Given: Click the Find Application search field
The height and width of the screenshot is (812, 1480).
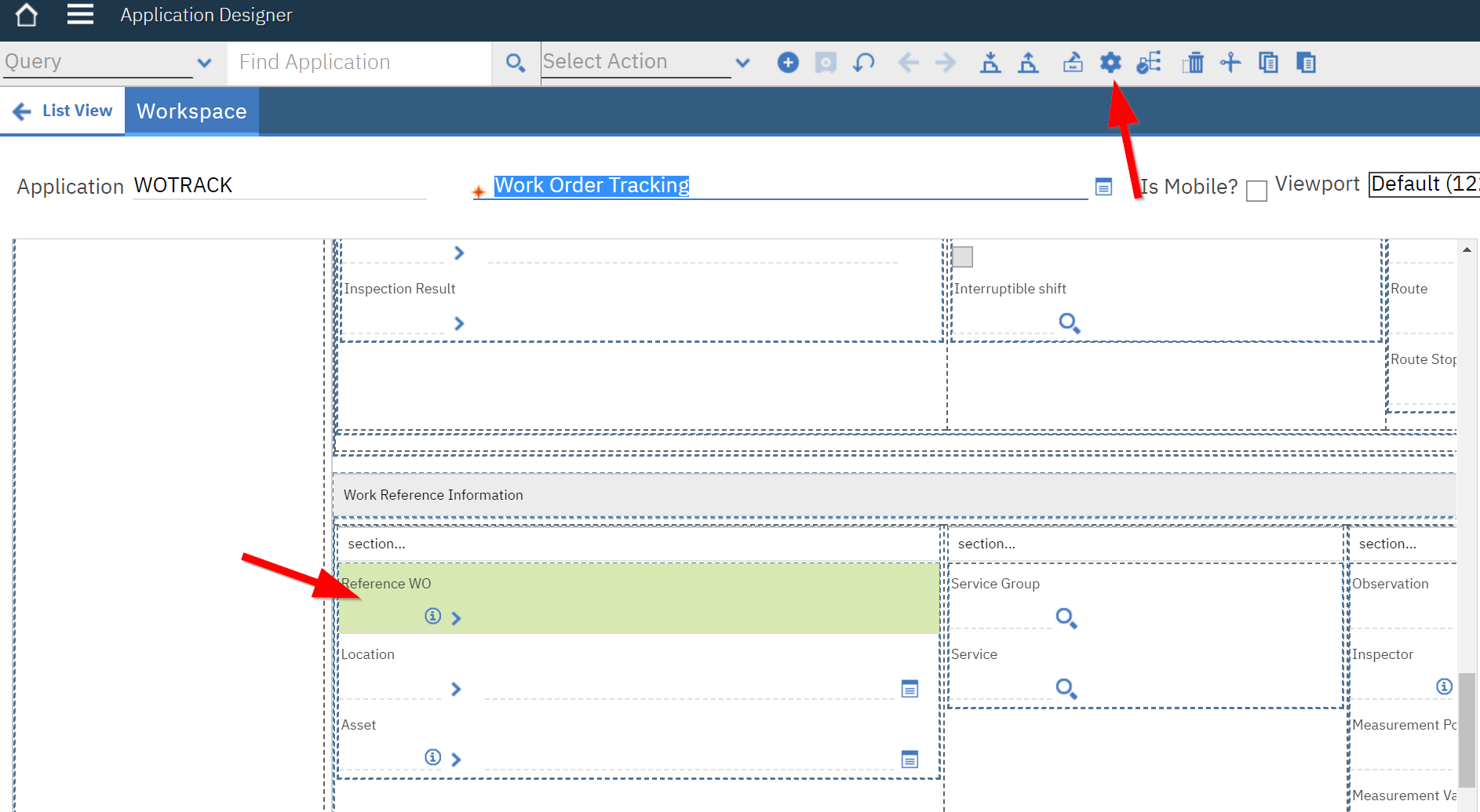Looking at the screenshot, I should pyautogui.click(x=359, y=63).
